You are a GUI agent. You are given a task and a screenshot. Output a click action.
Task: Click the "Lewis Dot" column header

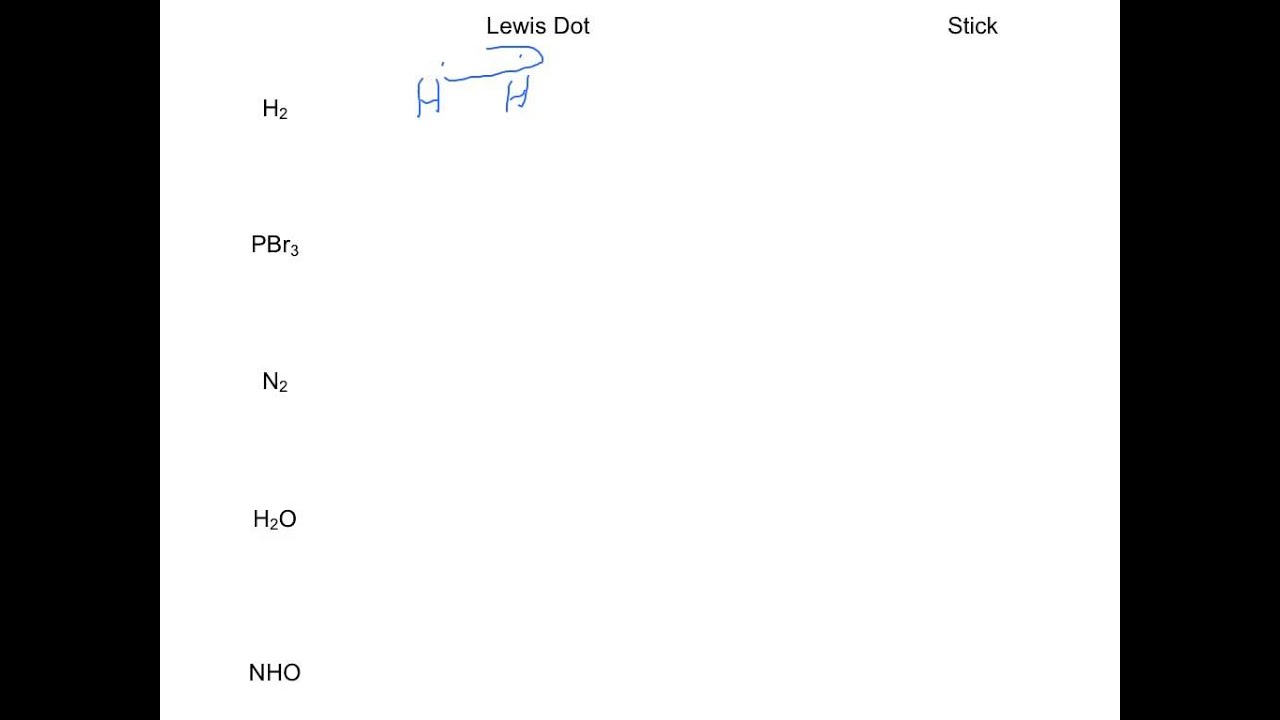point(537,26)
